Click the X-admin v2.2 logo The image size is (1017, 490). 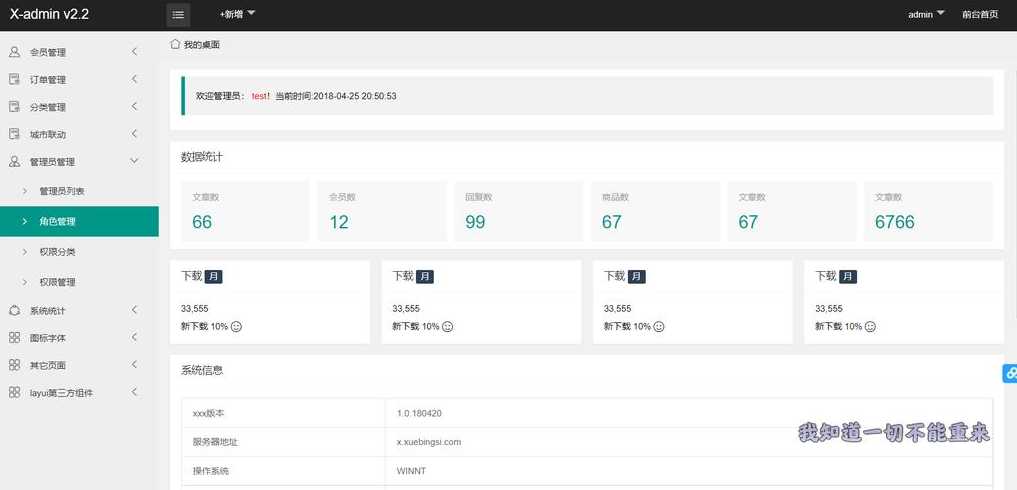(x=49, y=14)
